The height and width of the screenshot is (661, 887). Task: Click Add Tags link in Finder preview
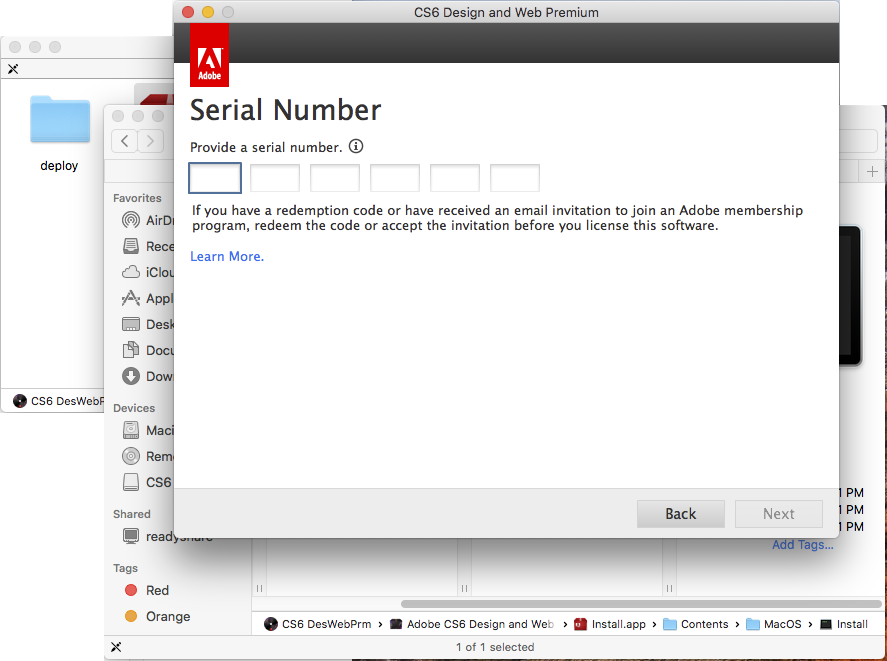[803, 544]
